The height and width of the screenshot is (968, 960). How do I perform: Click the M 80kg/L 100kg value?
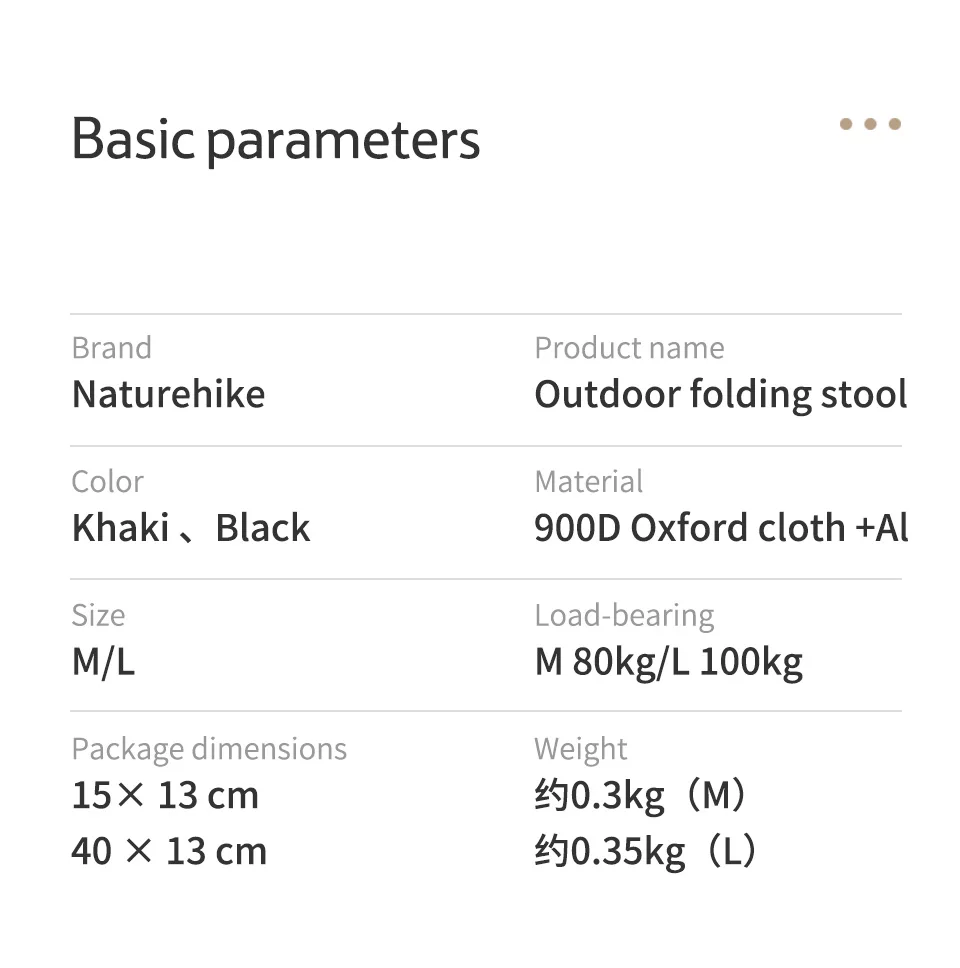point(669,663)
